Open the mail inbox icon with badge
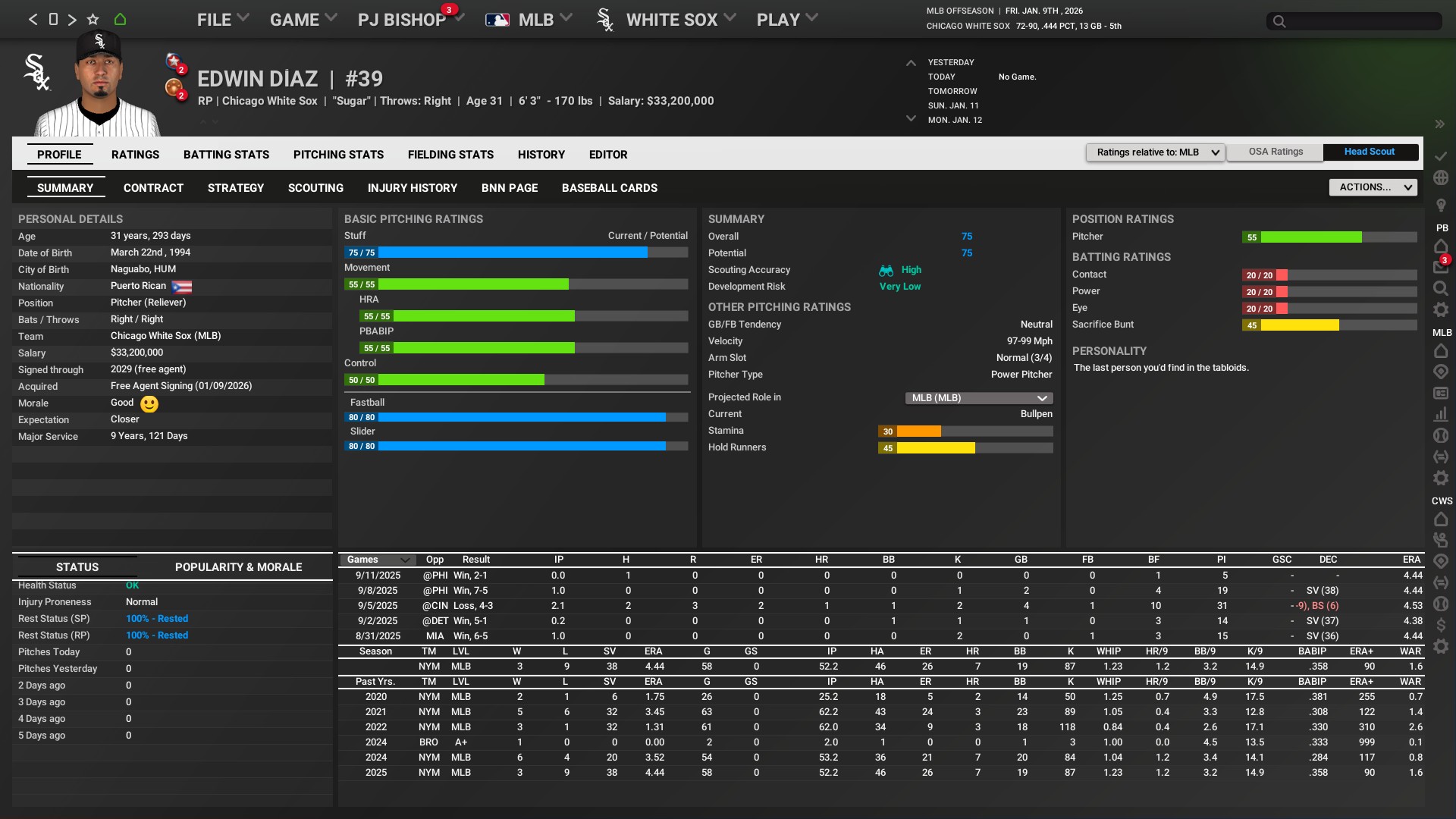This screenshot has height=819, width=1456. (1440, 266)
